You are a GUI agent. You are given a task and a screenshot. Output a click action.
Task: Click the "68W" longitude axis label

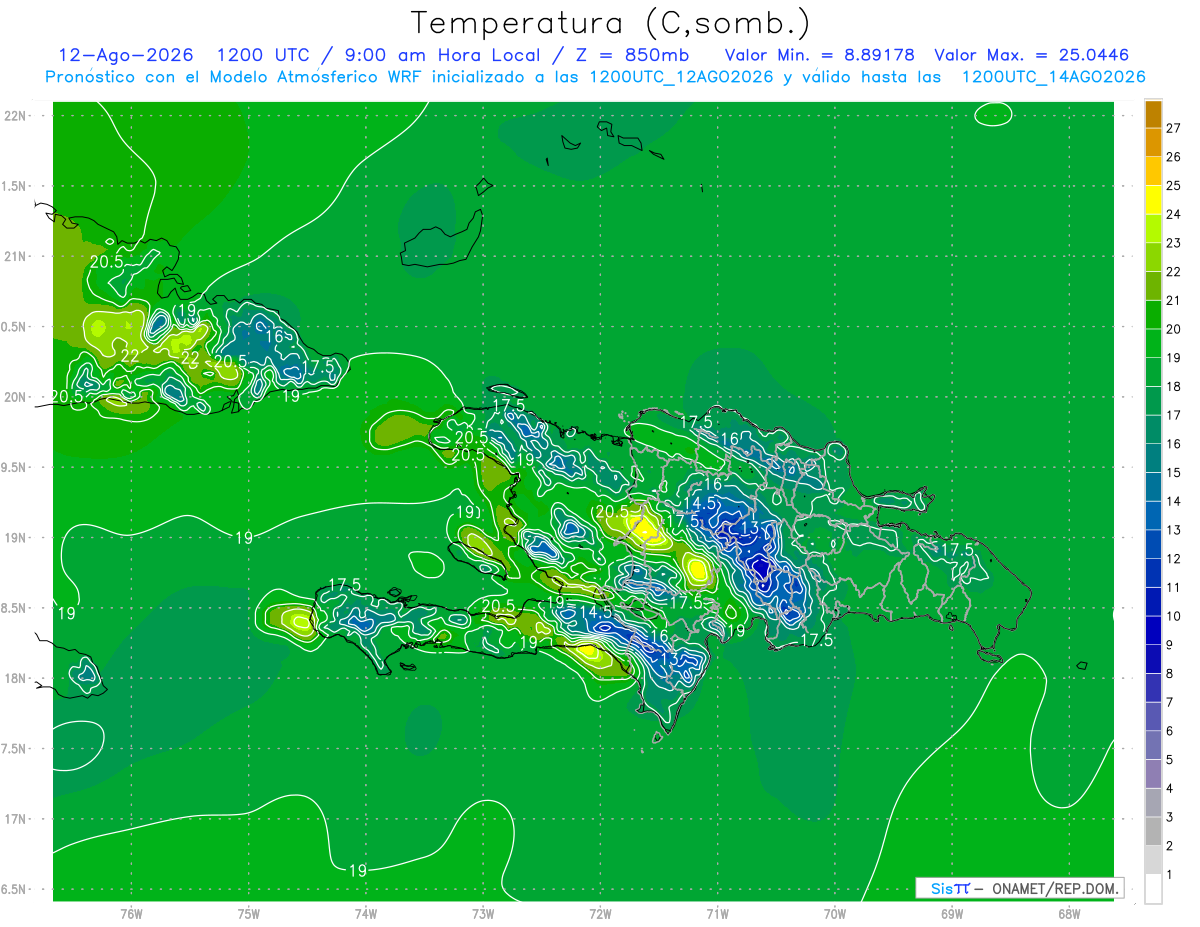[x=1069, y=914]
